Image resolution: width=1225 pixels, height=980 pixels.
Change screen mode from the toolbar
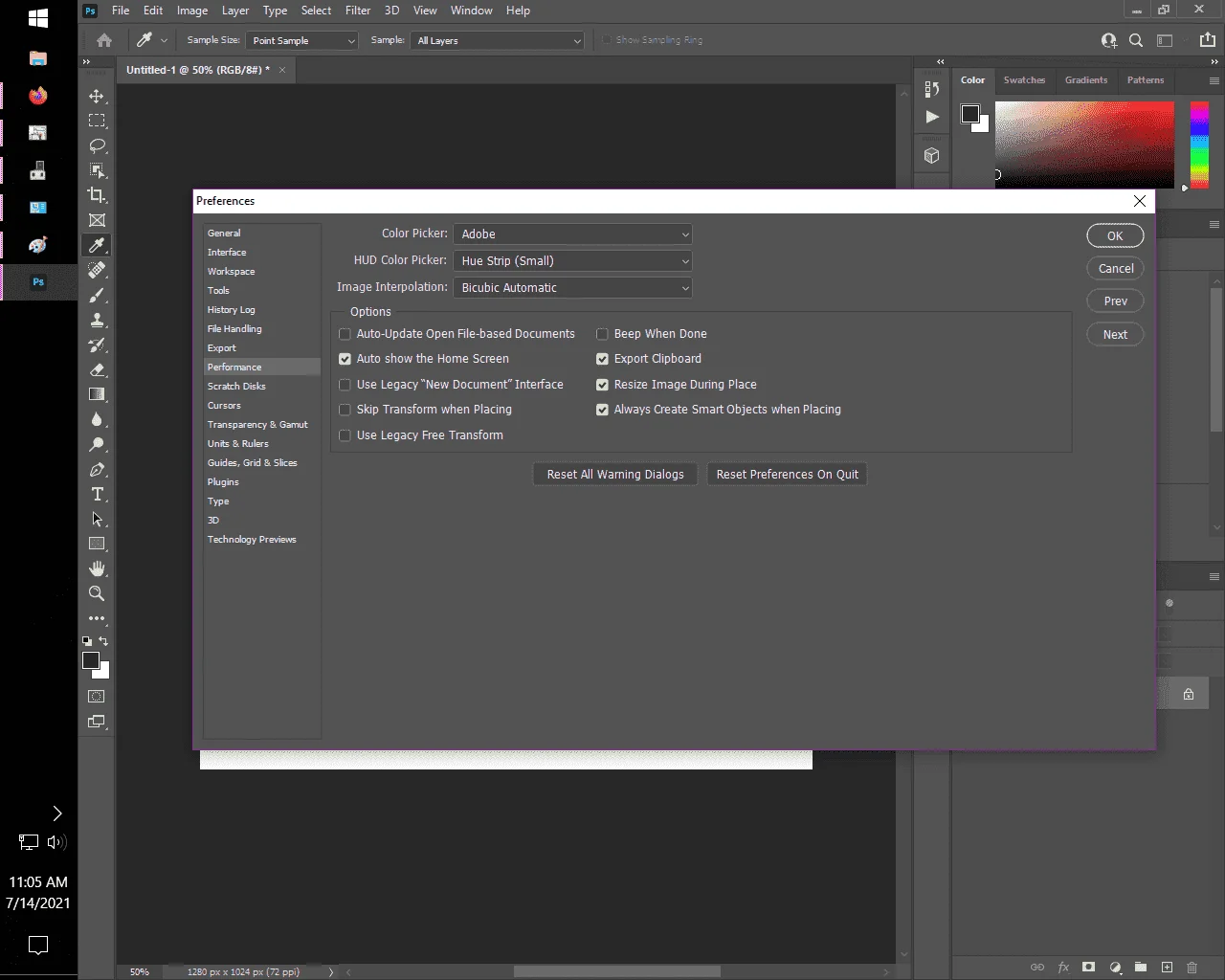point(97,722)
